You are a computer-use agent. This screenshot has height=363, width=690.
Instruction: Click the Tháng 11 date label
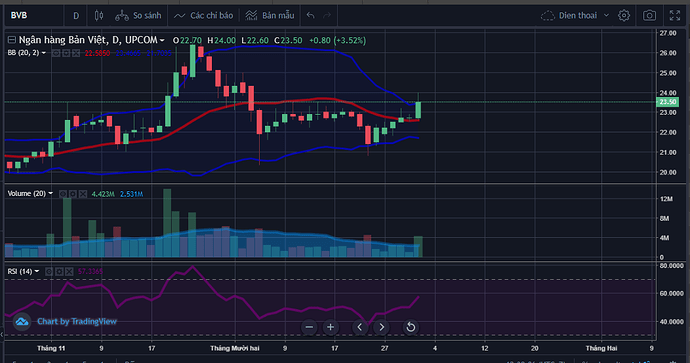tap(51, 348)
